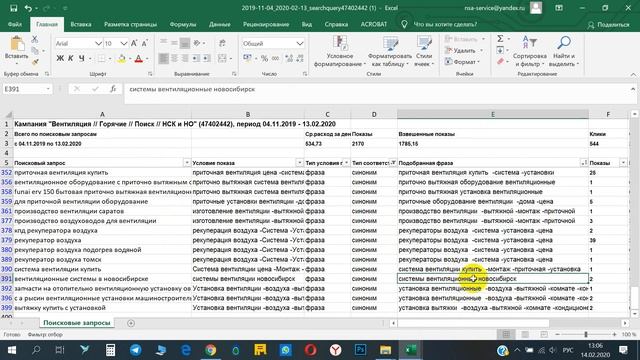
Task: Expand the formula bar chevron
Action: pos(633,89)
